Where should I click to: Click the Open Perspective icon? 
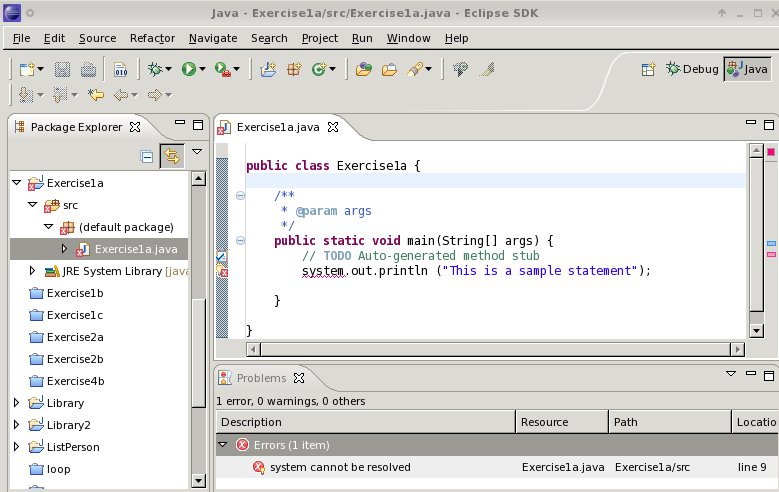click(x=648, y=69)
